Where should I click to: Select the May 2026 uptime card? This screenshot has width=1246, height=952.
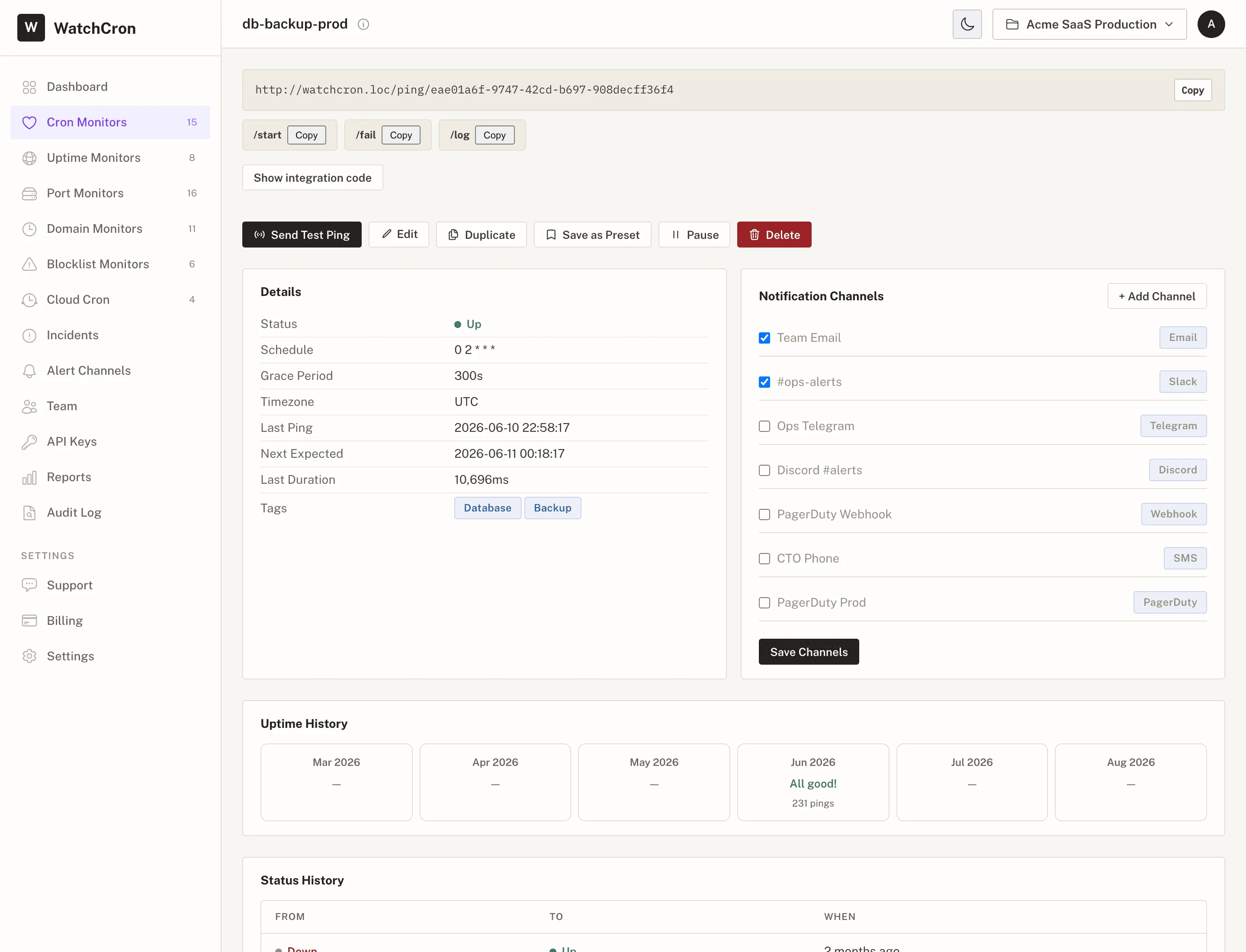pyautogui.click(x=654, y=782)
